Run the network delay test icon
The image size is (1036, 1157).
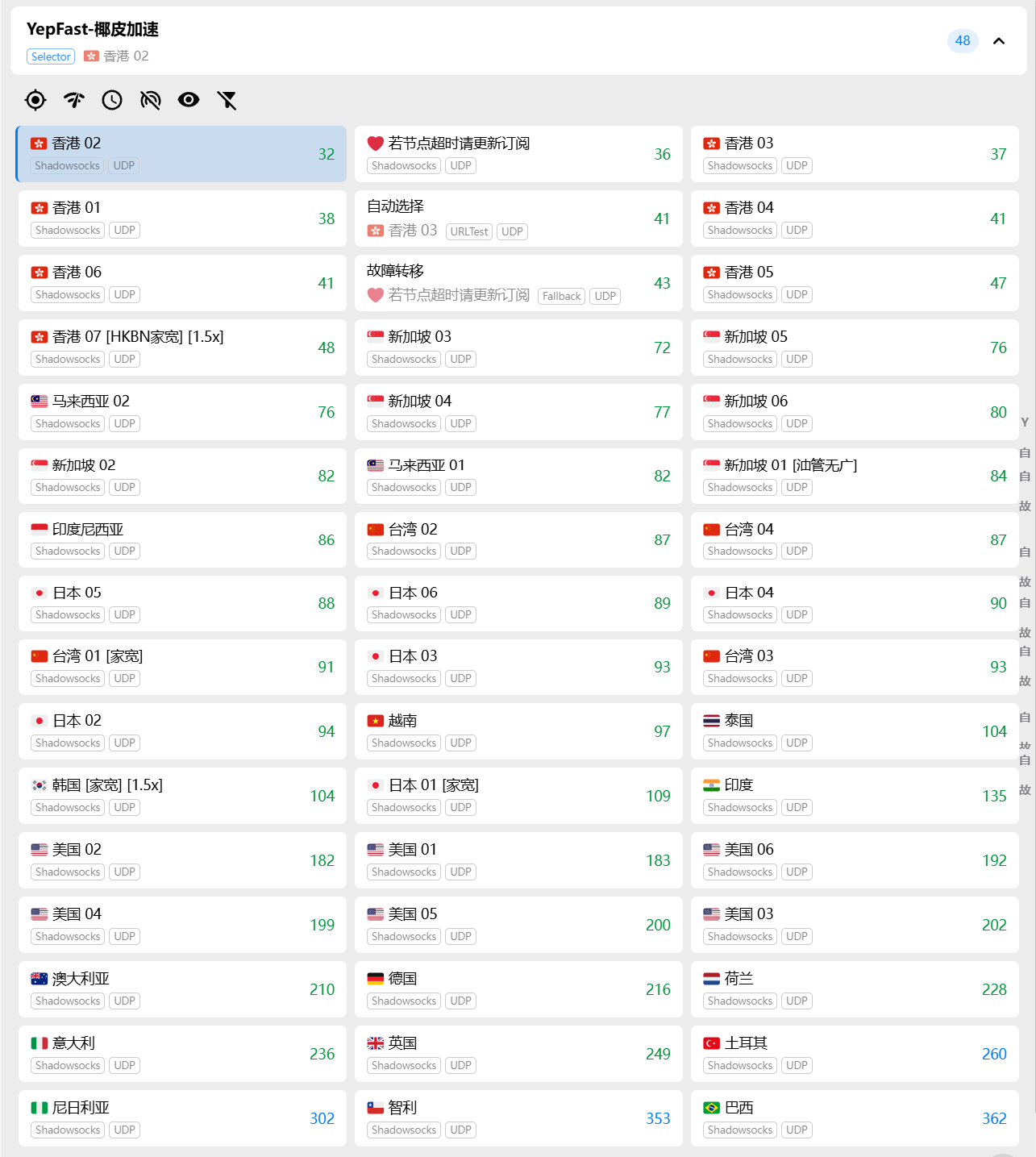pyautogui.click(x=74, y=100)
